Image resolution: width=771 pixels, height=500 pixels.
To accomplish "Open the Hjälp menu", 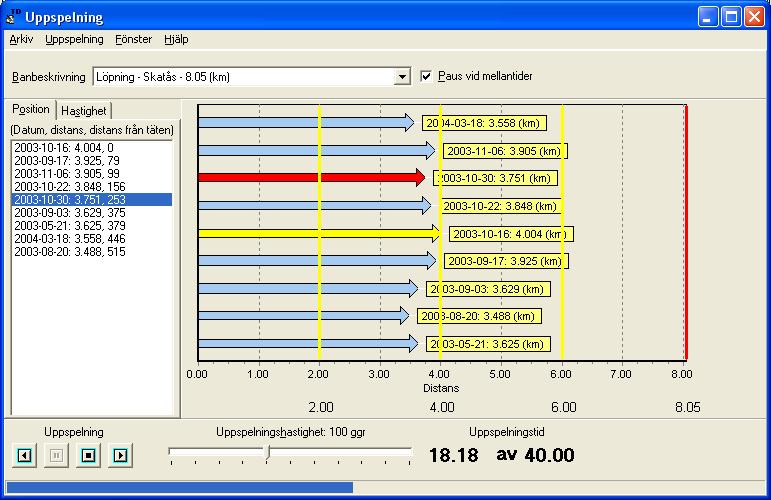I will point(176,39).
